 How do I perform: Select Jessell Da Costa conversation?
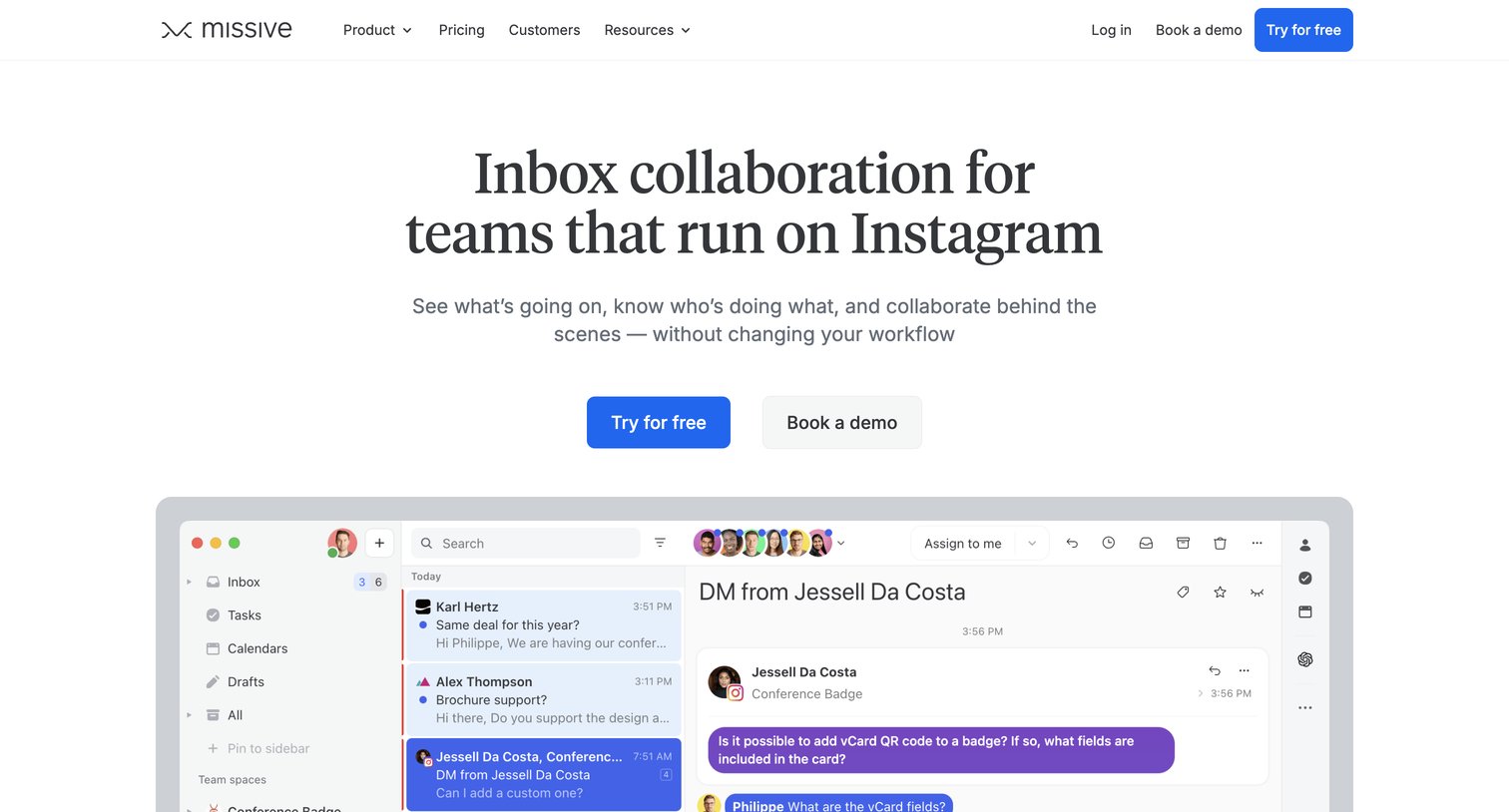pyautogui.click(x=543, y=774)
